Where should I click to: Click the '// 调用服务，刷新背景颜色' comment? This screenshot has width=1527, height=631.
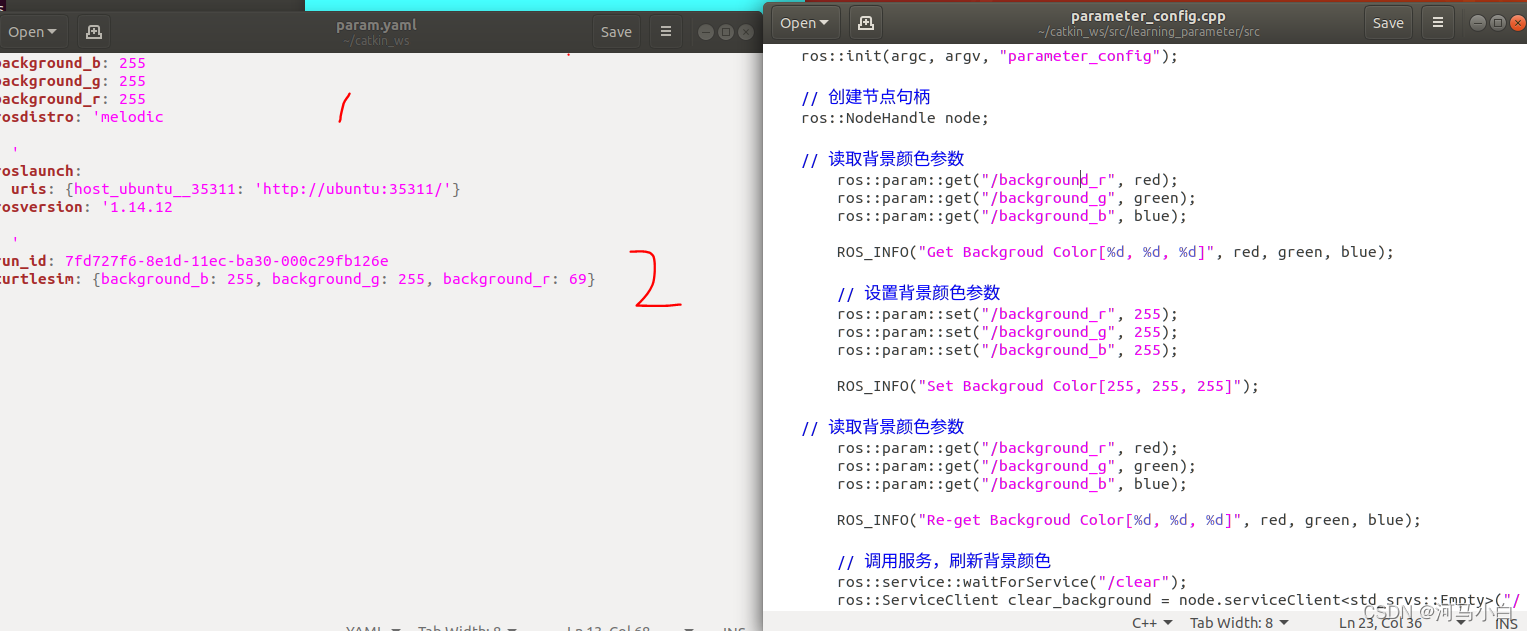click(944, 561)
